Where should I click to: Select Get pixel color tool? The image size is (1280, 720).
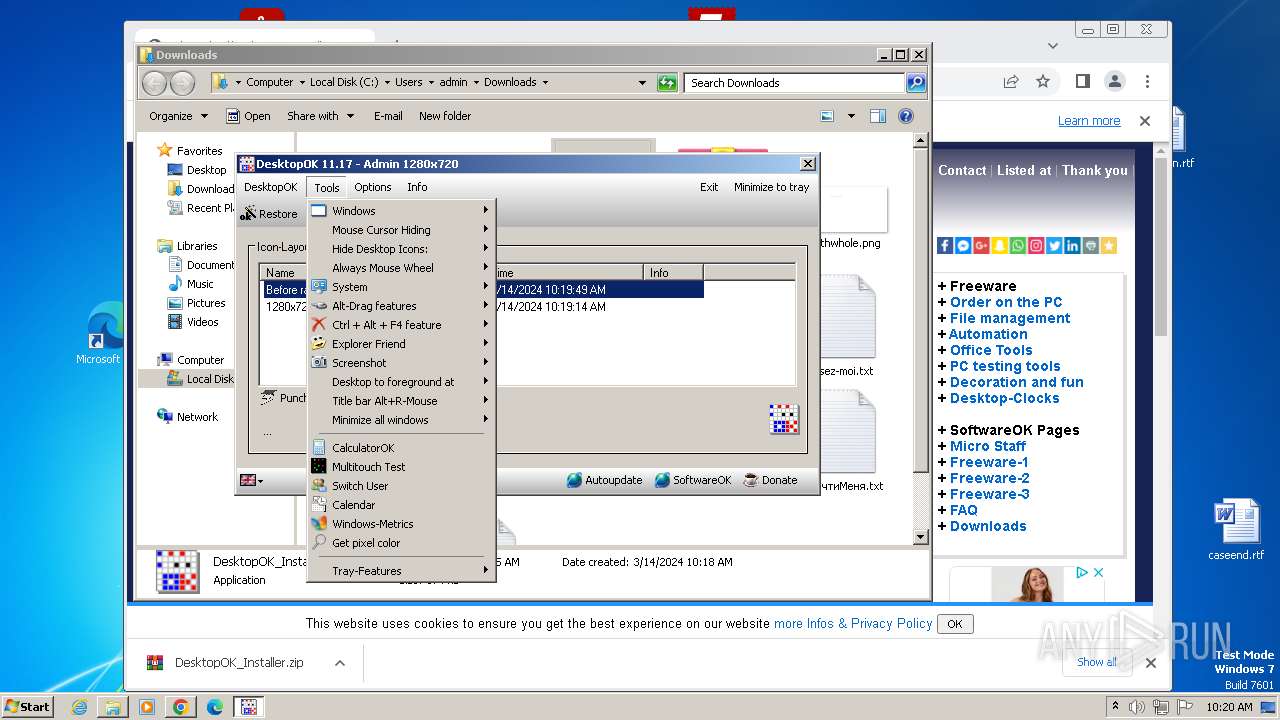(401, 543)
